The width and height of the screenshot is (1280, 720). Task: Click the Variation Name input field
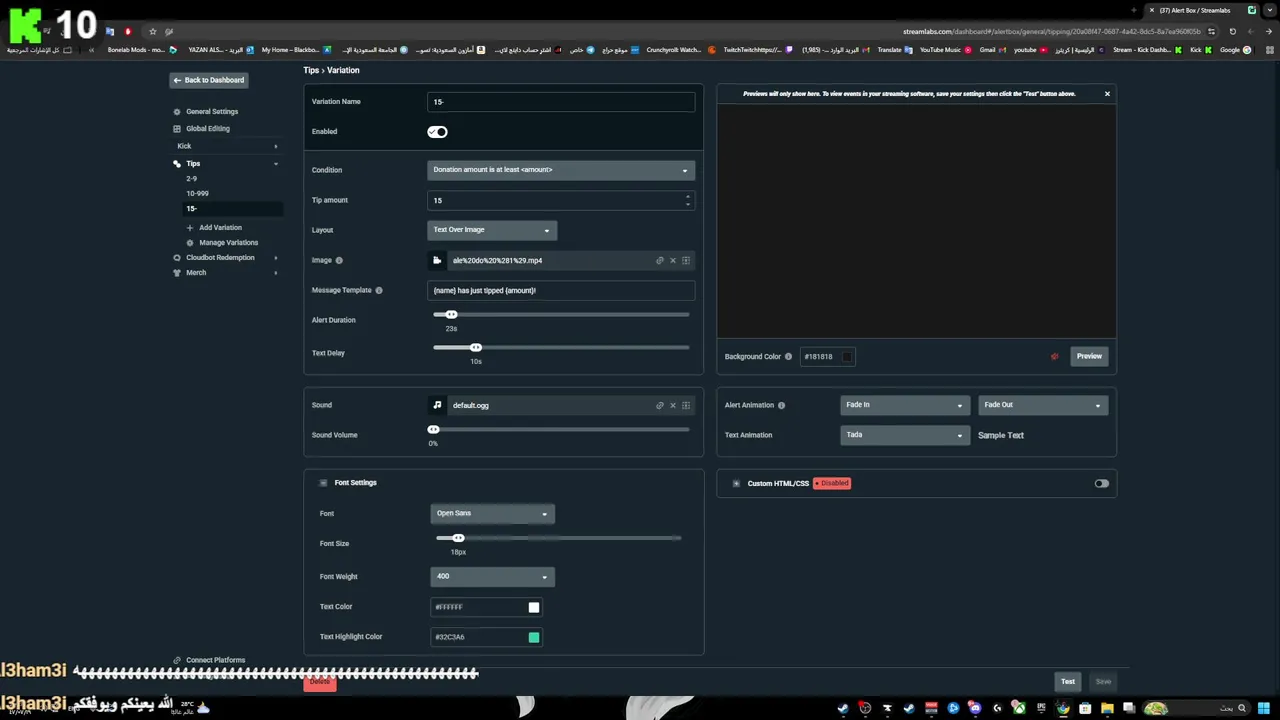click(561, 102)
